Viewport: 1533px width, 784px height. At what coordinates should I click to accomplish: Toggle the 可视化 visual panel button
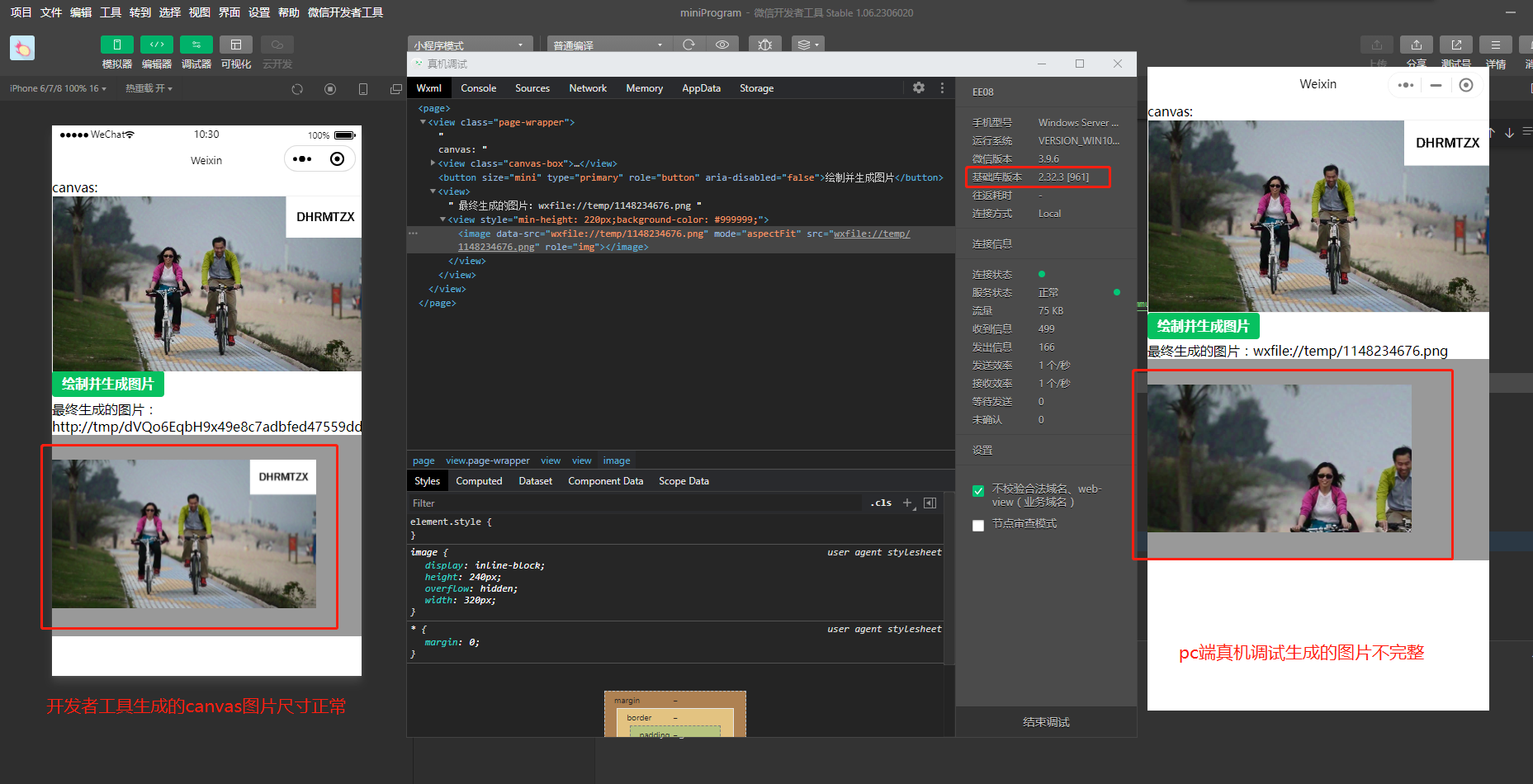pos(235,45)
